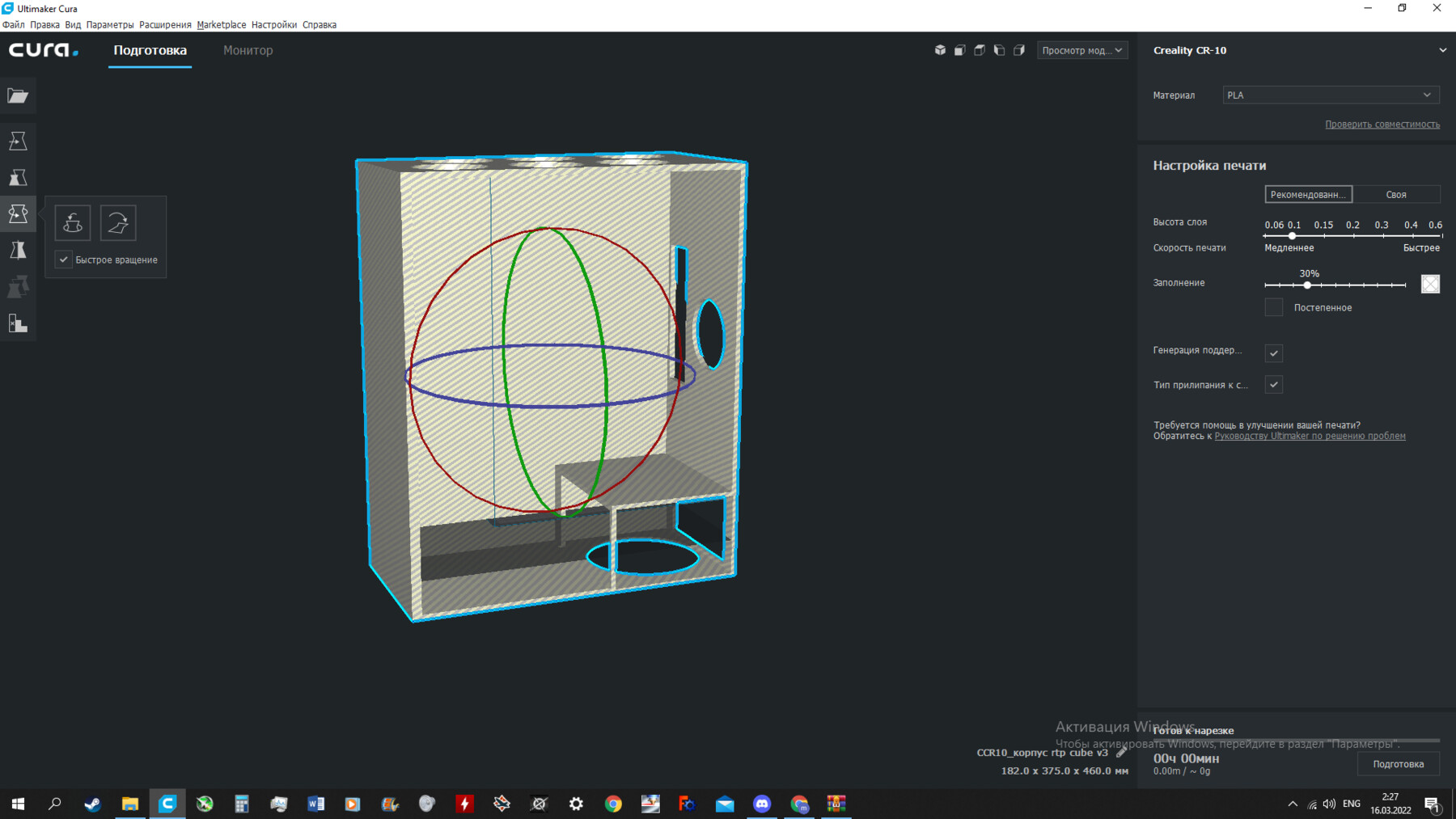Open the PLA material dropdown
Image resolution: width=1456 pixels, height=819 pixels.
tap(1330, 95)
